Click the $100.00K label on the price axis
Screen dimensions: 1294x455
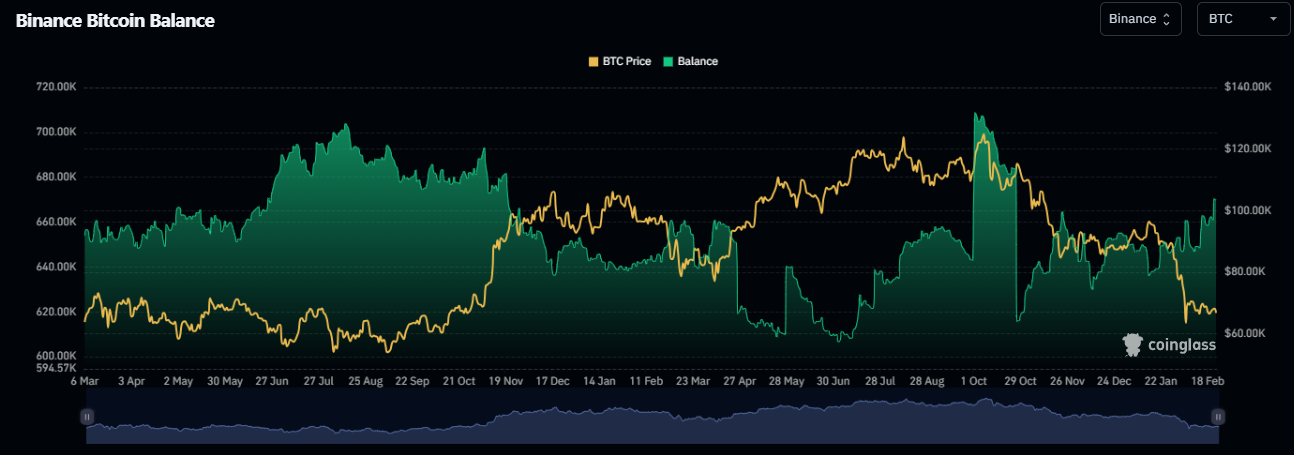[x=1247, y=210]
